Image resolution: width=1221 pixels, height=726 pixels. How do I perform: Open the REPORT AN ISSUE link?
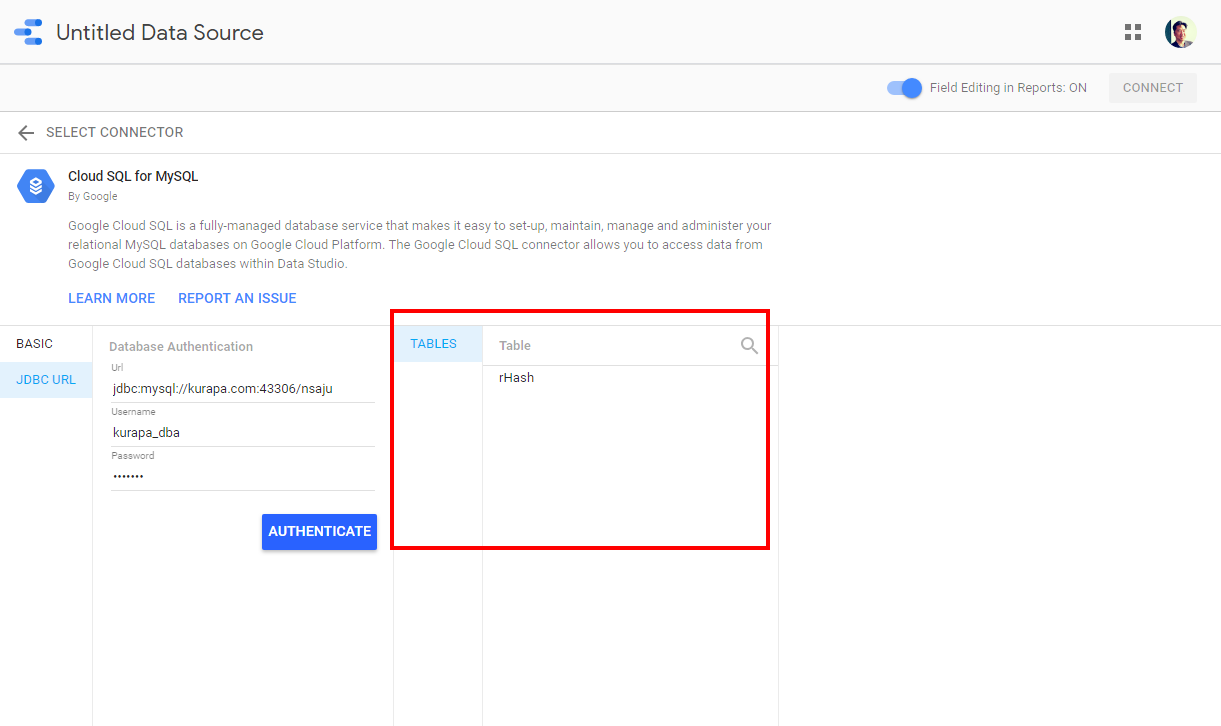click(237, 298)
